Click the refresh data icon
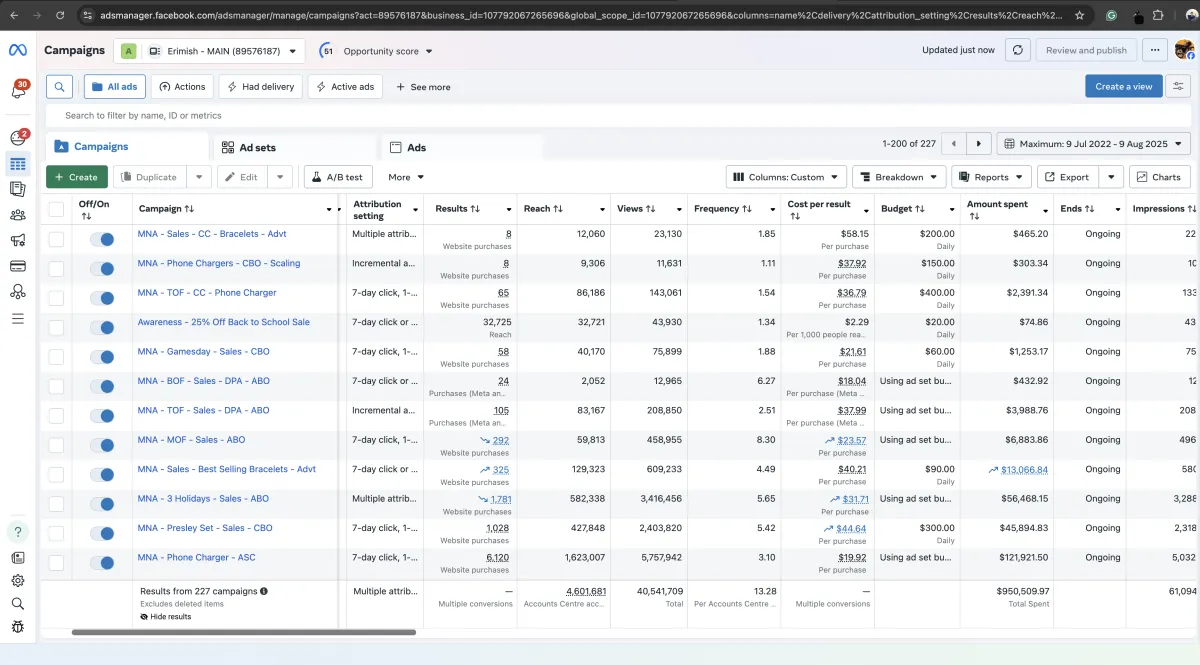 [x=1017, y=50]
